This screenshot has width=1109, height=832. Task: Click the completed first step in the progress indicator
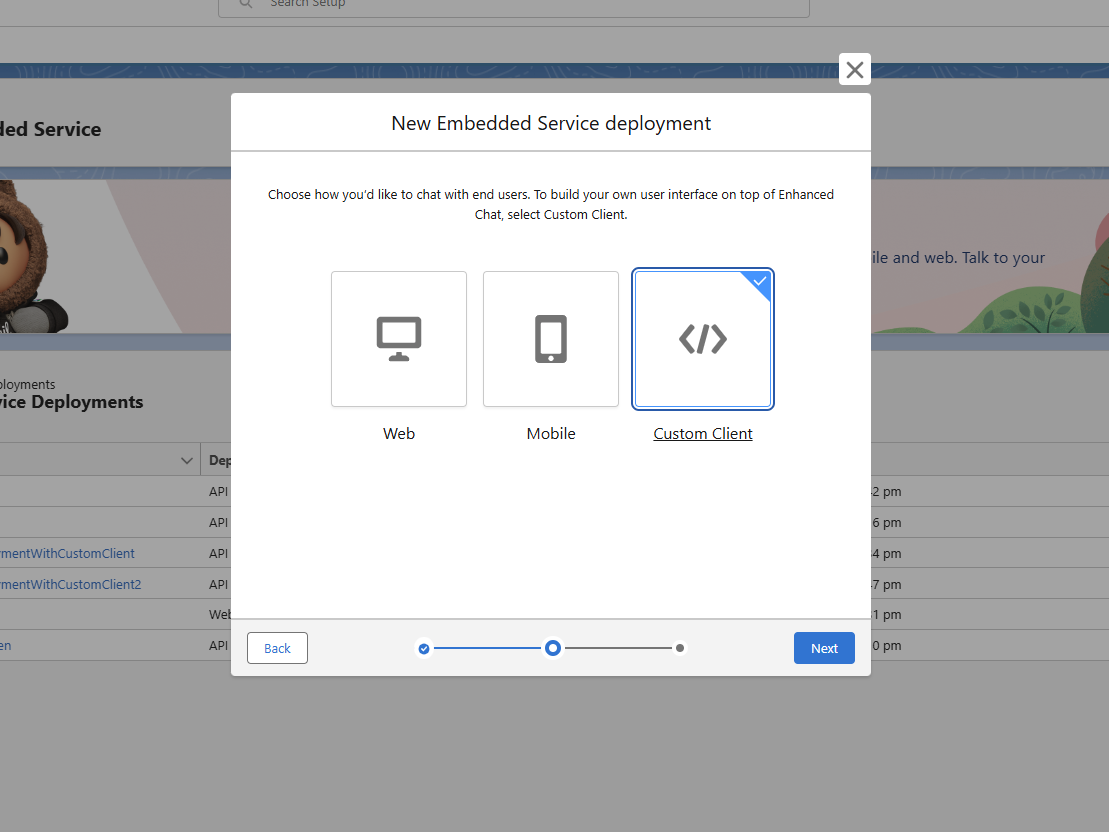424,648
